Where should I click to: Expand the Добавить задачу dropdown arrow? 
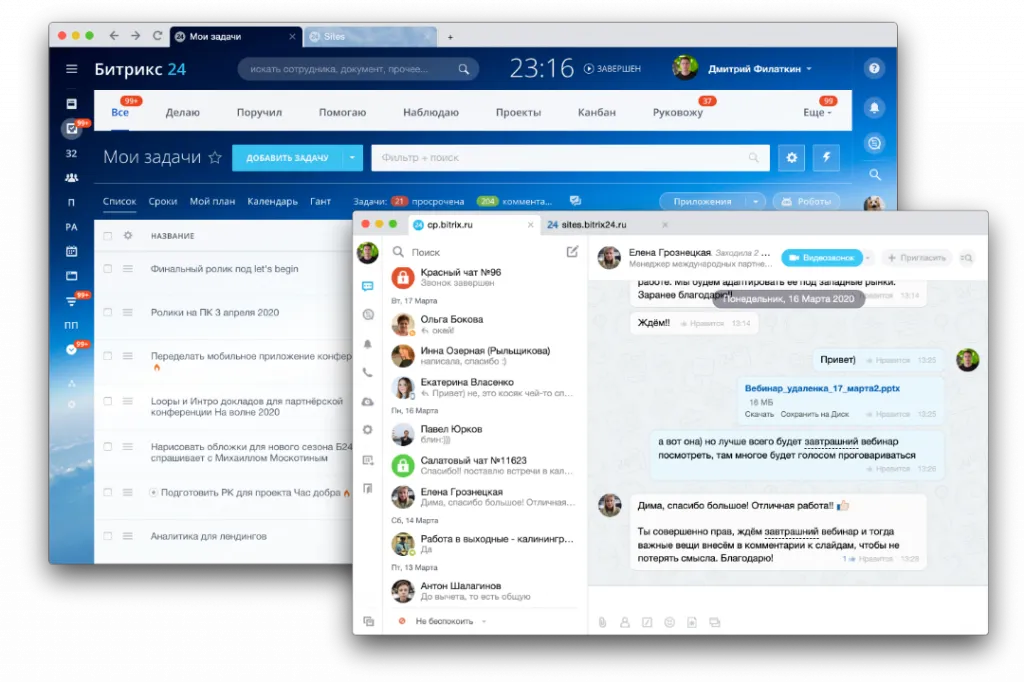coord(351,158)
